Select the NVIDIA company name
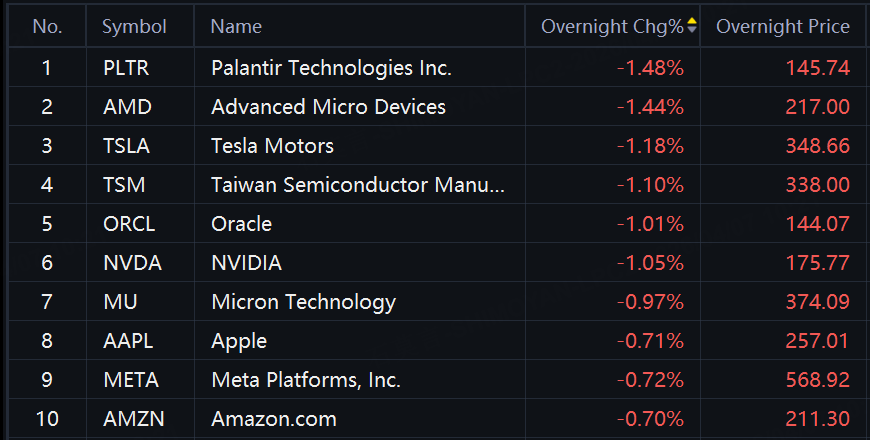This screenshot has height=440, width=870. pos(246,263)
